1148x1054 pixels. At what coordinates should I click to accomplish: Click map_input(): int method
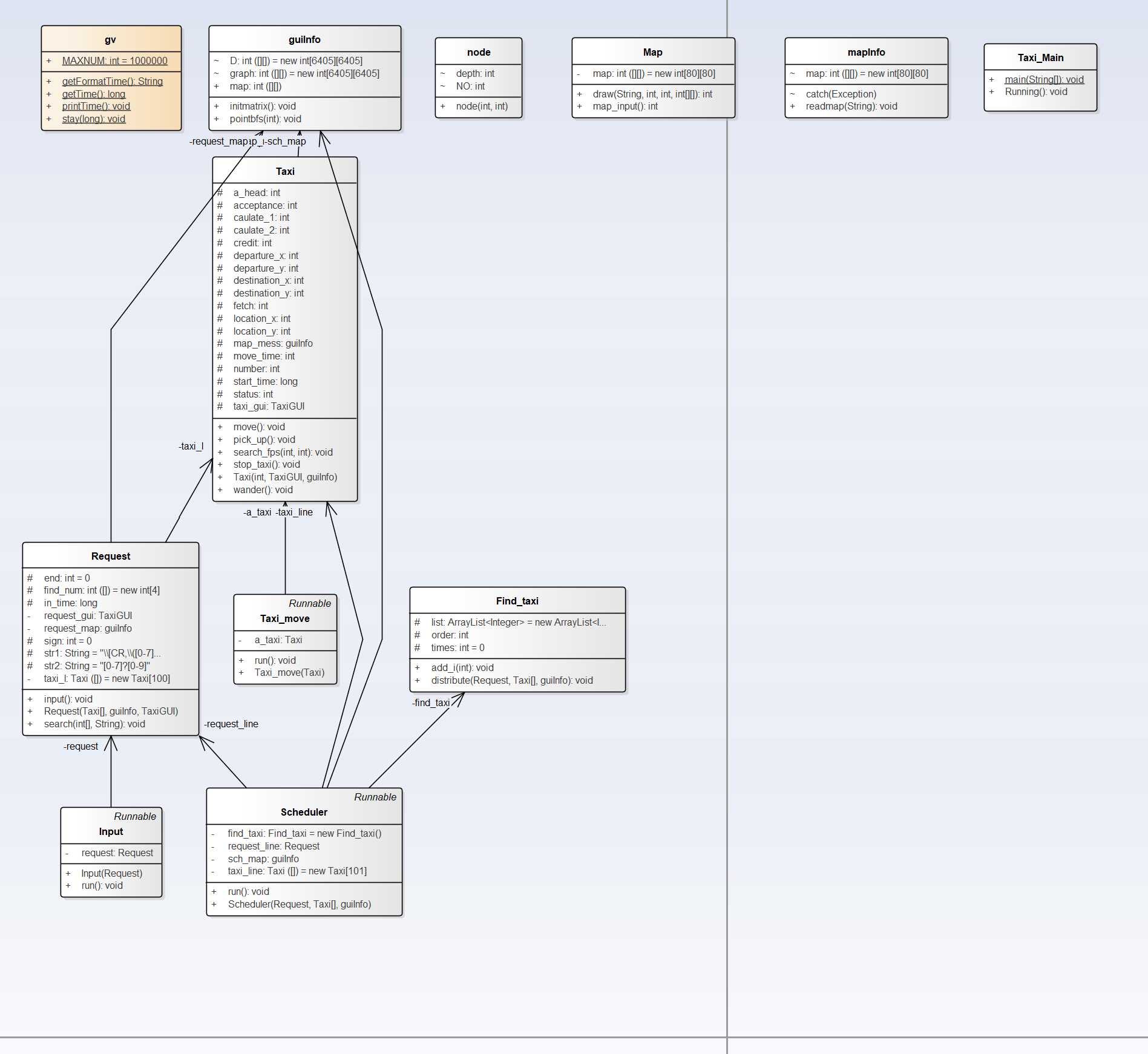point(625,106)
